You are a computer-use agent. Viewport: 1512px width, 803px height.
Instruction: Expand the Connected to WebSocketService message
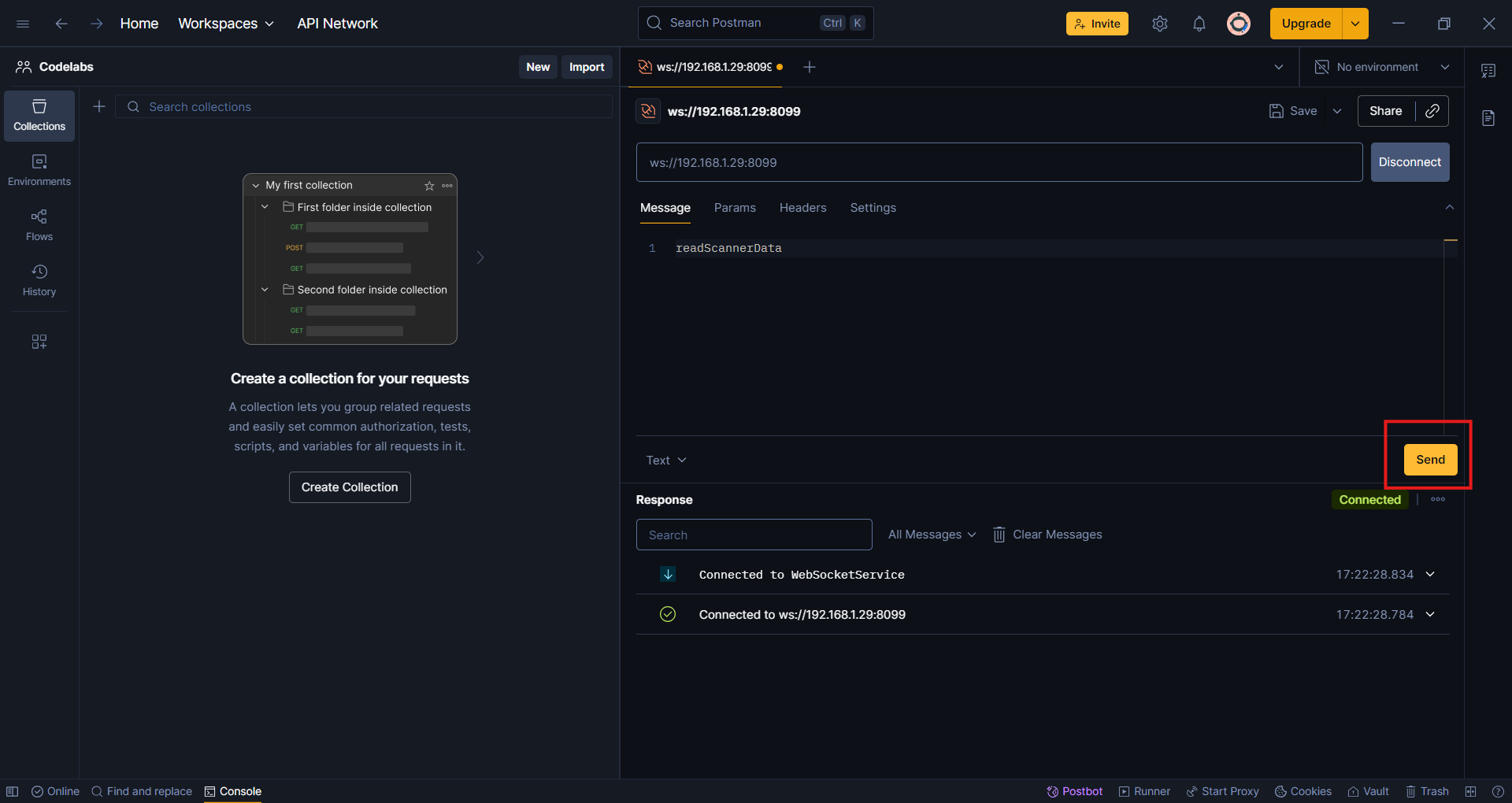(1430, 575)
